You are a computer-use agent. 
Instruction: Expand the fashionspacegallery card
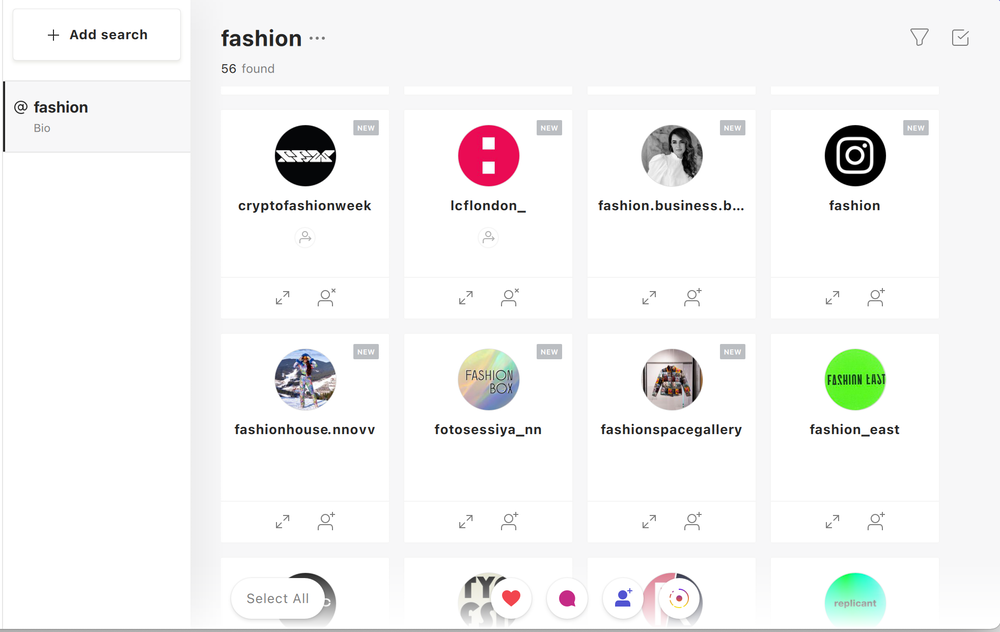click(649, 522)
